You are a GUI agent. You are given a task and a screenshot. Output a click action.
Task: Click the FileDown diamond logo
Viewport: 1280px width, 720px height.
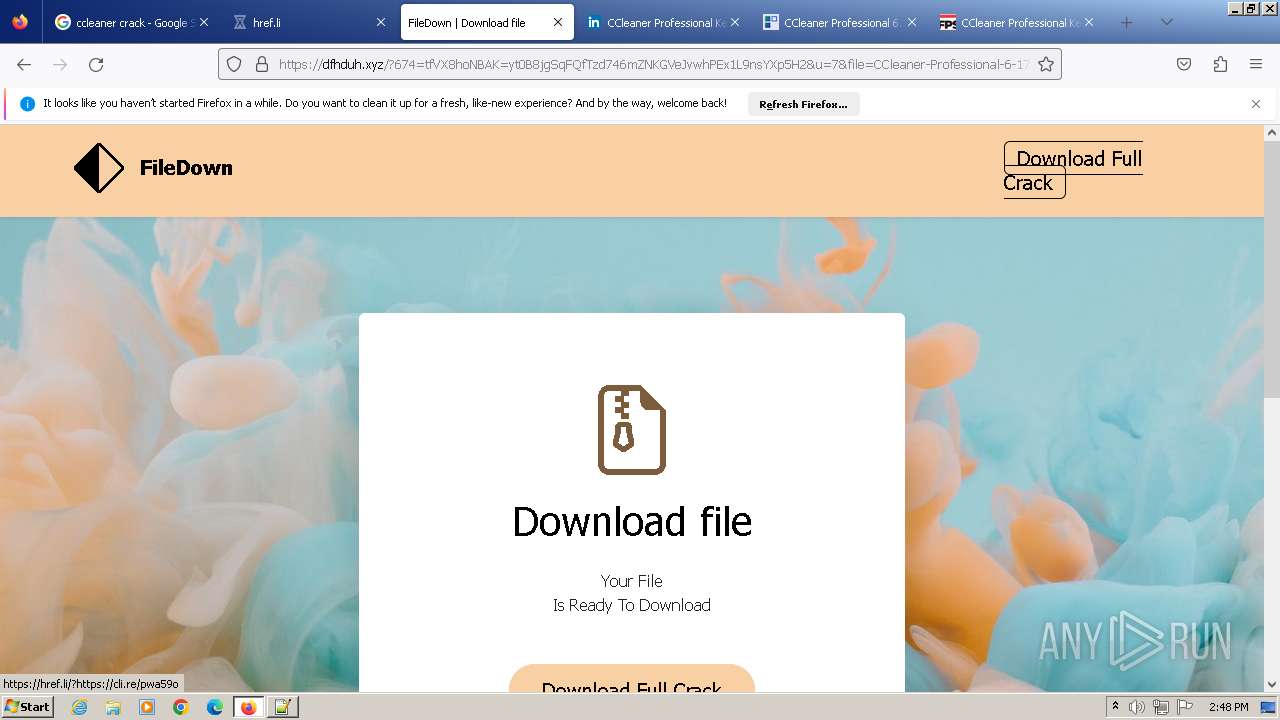(x=99, y=168)
